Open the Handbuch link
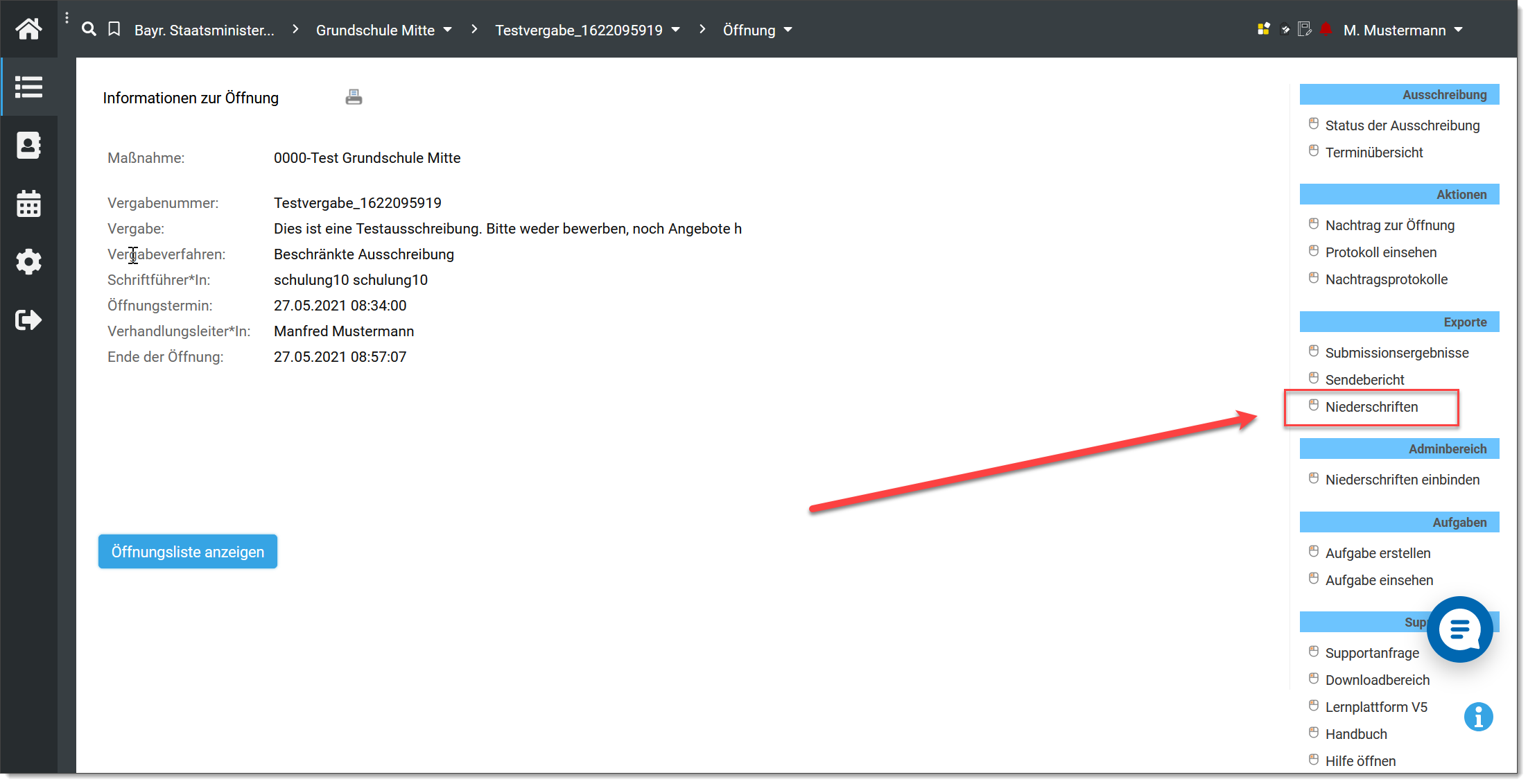The height and width of the screenshot is (784, 1528). (x=1356, y=734)
